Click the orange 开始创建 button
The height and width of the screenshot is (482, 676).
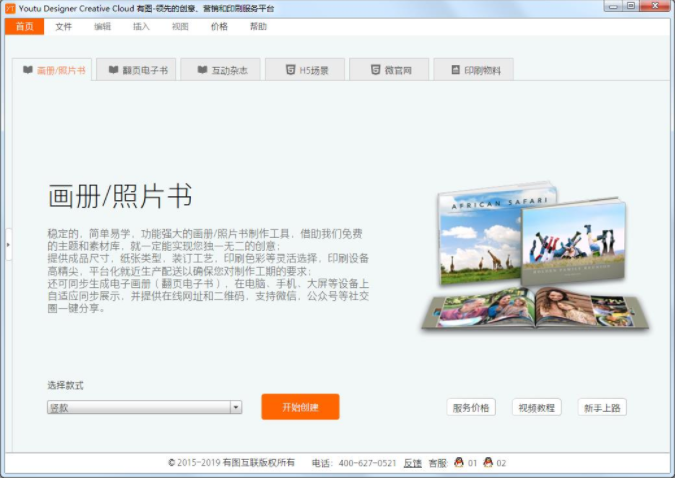(x=300, y=407)
